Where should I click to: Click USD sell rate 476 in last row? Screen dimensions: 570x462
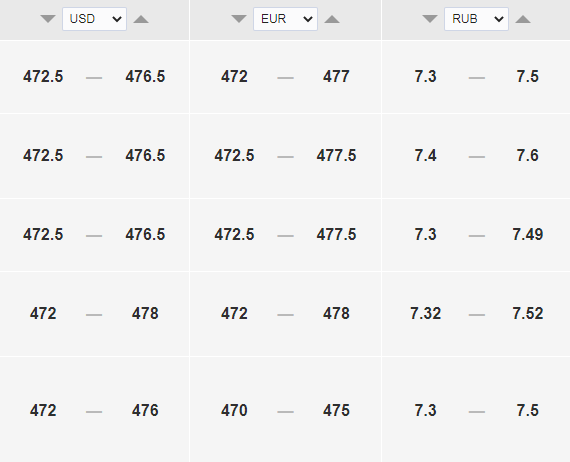145,411
